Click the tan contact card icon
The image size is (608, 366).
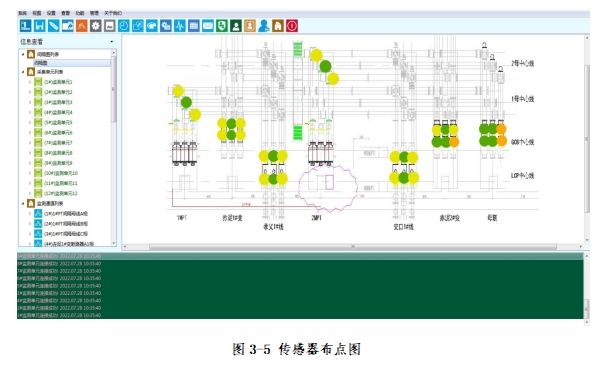pyautogui.click(x=250, y=26)
